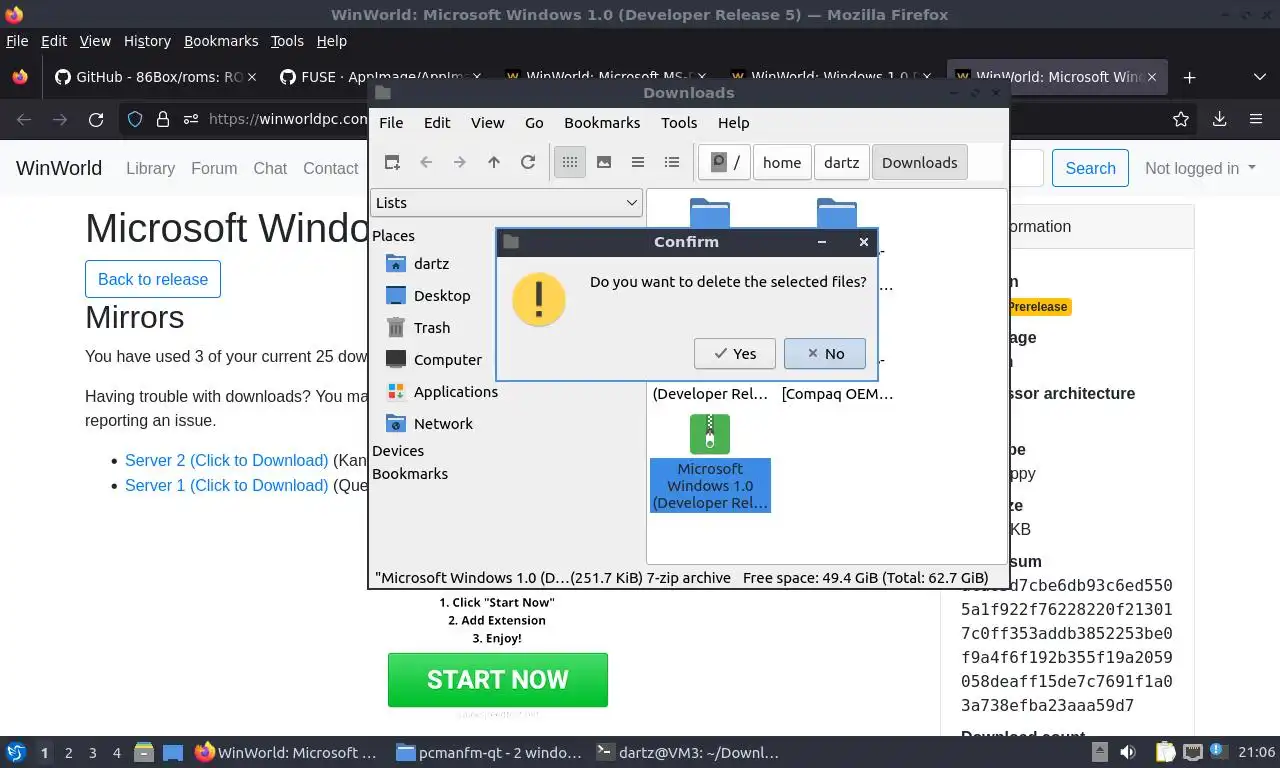The width and height of the screenshot is (1280, 768).
Task: Reload the Downloads folder view
Action: [528, 162]
